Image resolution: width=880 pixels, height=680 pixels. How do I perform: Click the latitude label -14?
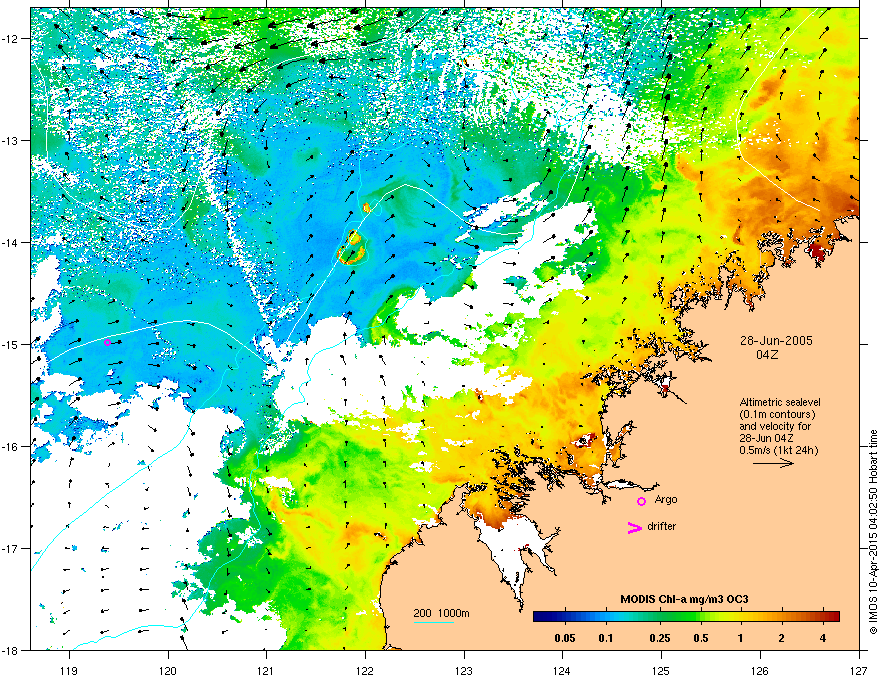(11, 242)
